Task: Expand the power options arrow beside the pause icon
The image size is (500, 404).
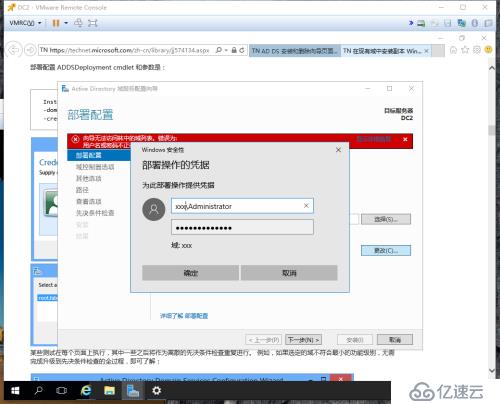Action: point(66,23)
